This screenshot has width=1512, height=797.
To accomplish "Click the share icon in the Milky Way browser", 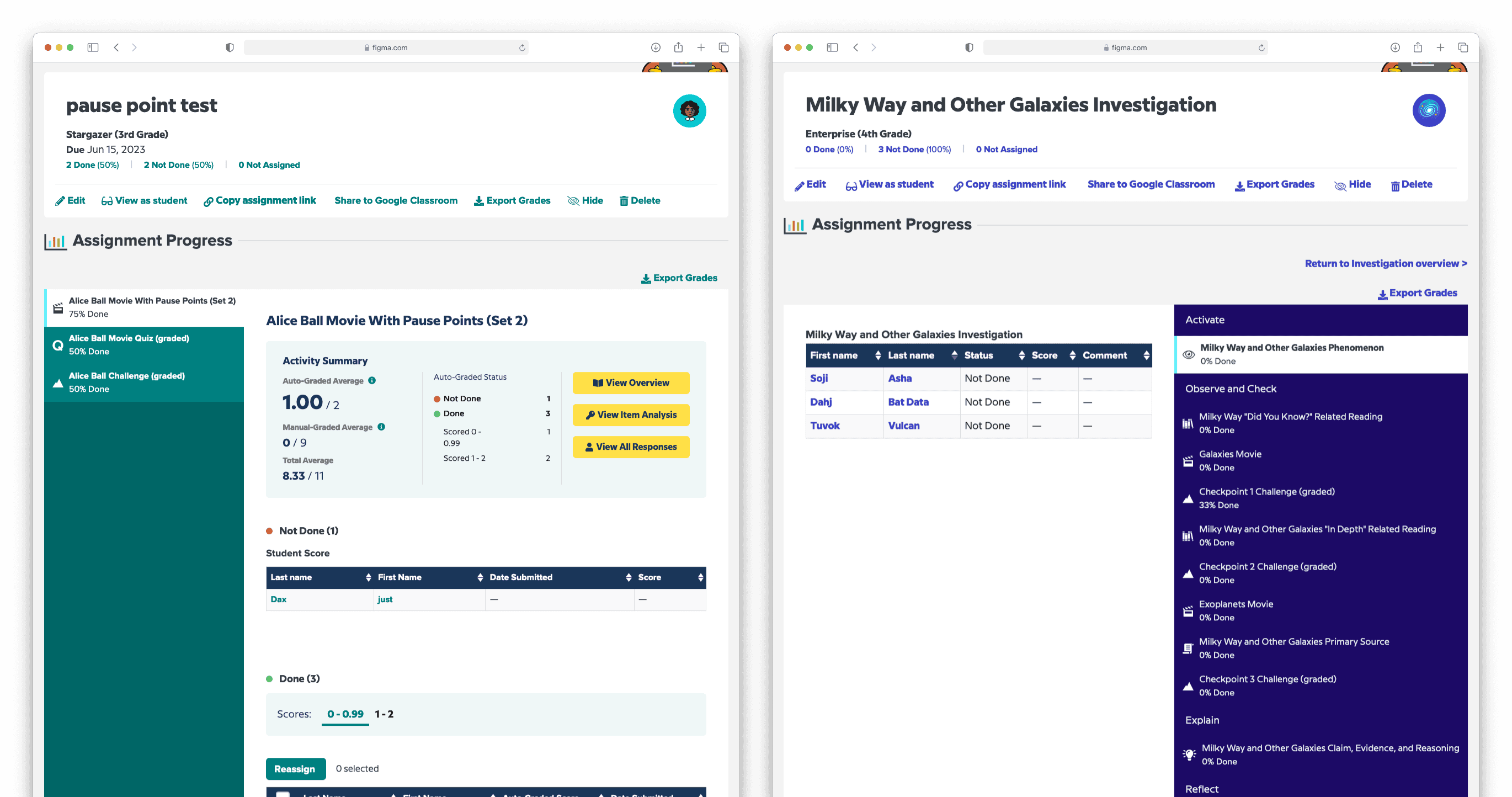I will [x=1418, y=47].
